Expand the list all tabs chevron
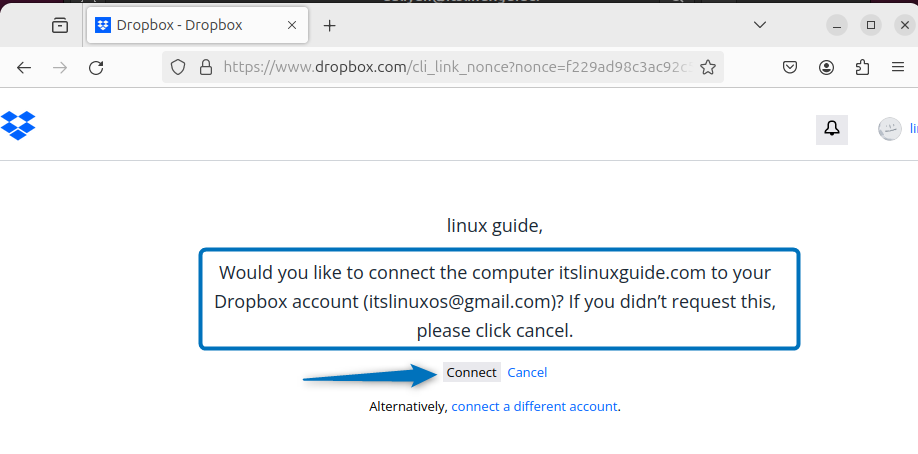Image resolution: width=918 pixels, height=454 pixels. pyautogui.click(x=760, y=24)
